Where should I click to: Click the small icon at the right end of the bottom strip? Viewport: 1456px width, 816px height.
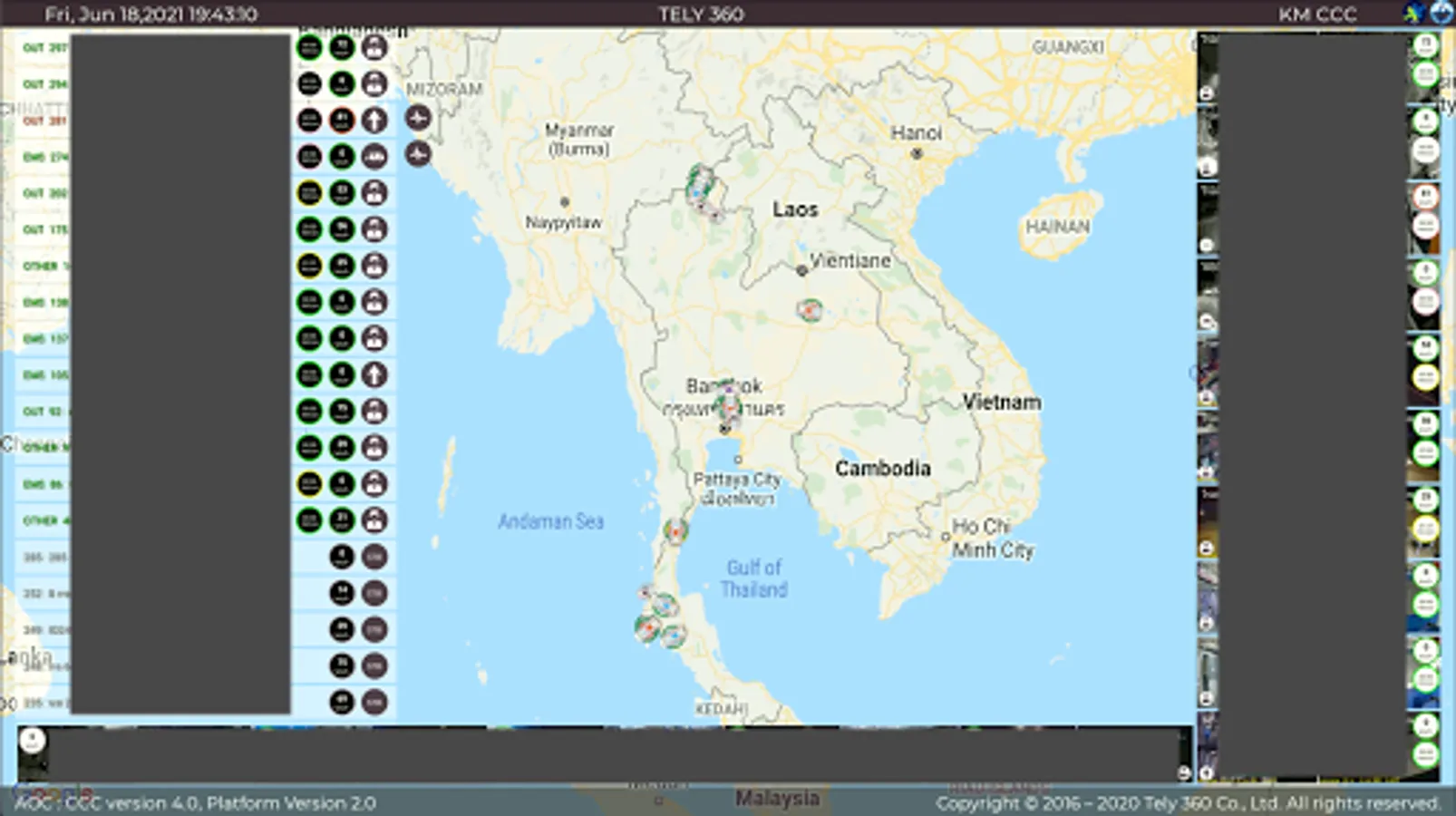coord(1184,772)
